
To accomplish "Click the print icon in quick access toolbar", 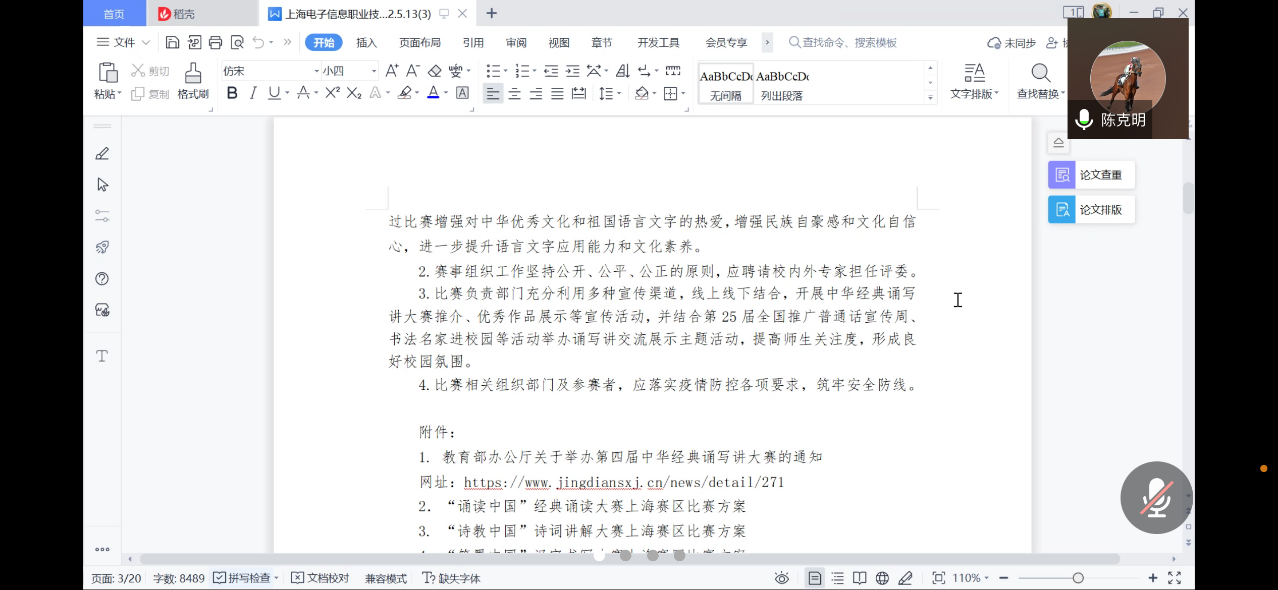I will (216, 42).
